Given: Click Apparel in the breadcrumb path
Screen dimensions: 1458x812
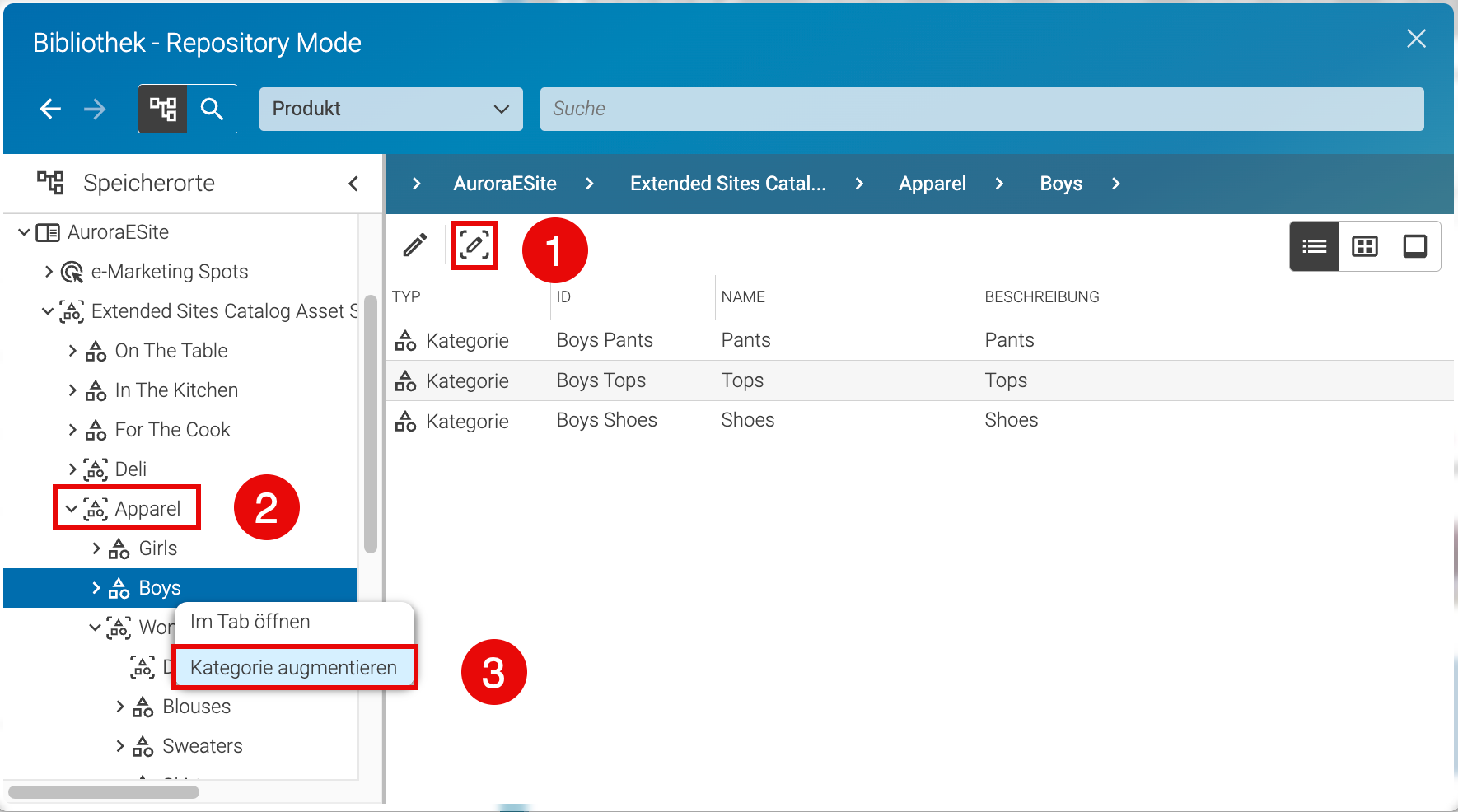Looking at the screenshot, I should (932, 184).
